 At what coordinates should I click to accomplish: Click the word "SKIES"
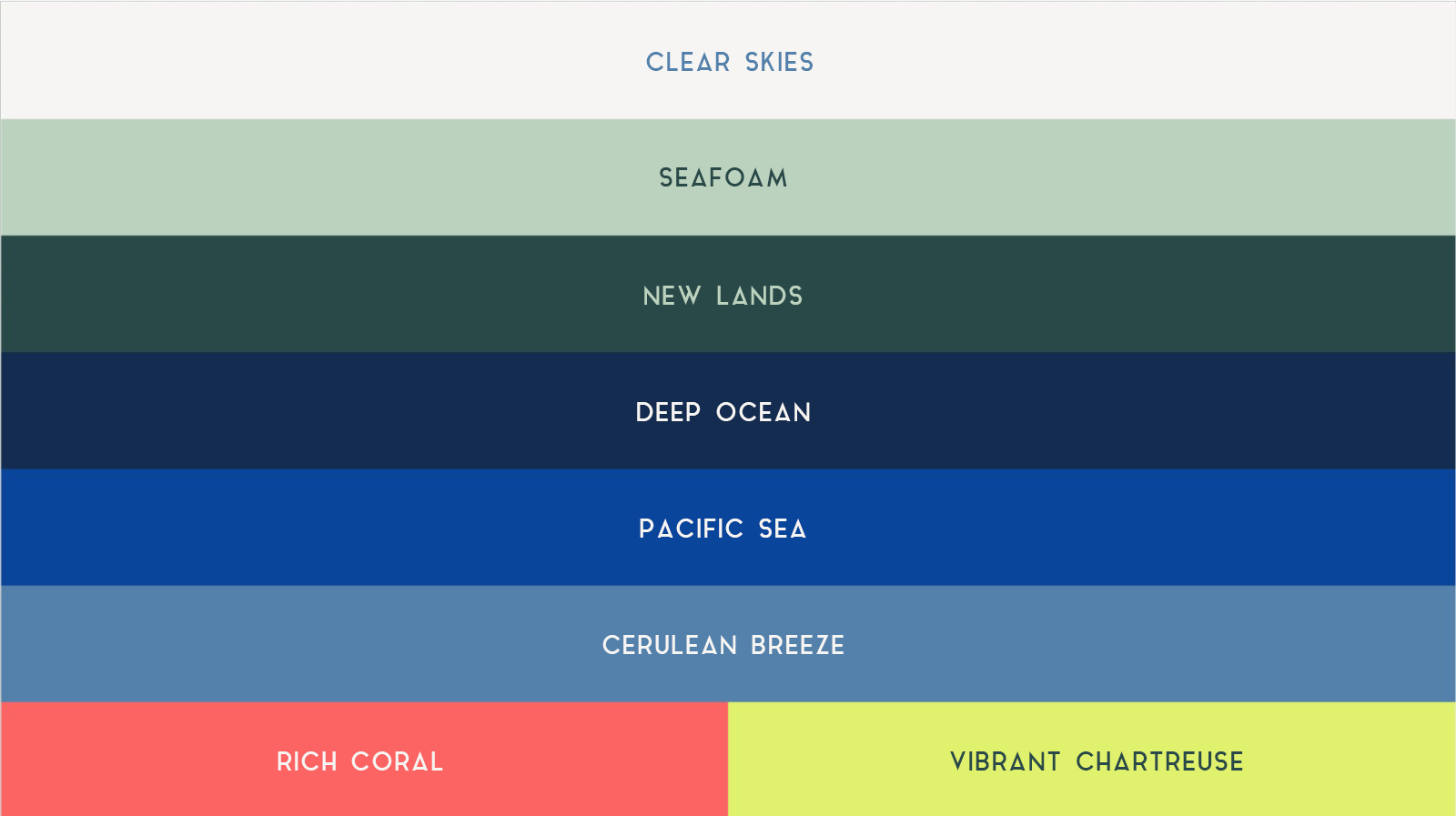point(779,62)
